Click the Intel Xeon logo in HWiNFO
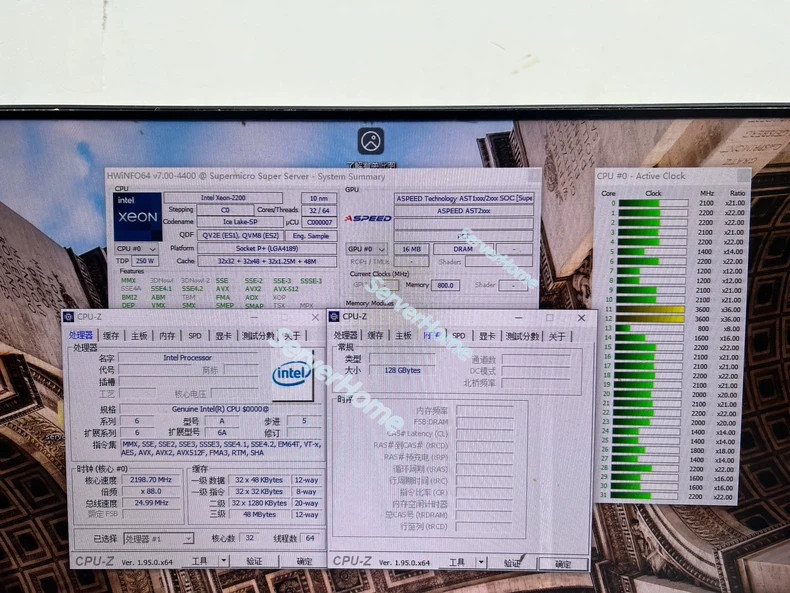 [x=138, y=217]
